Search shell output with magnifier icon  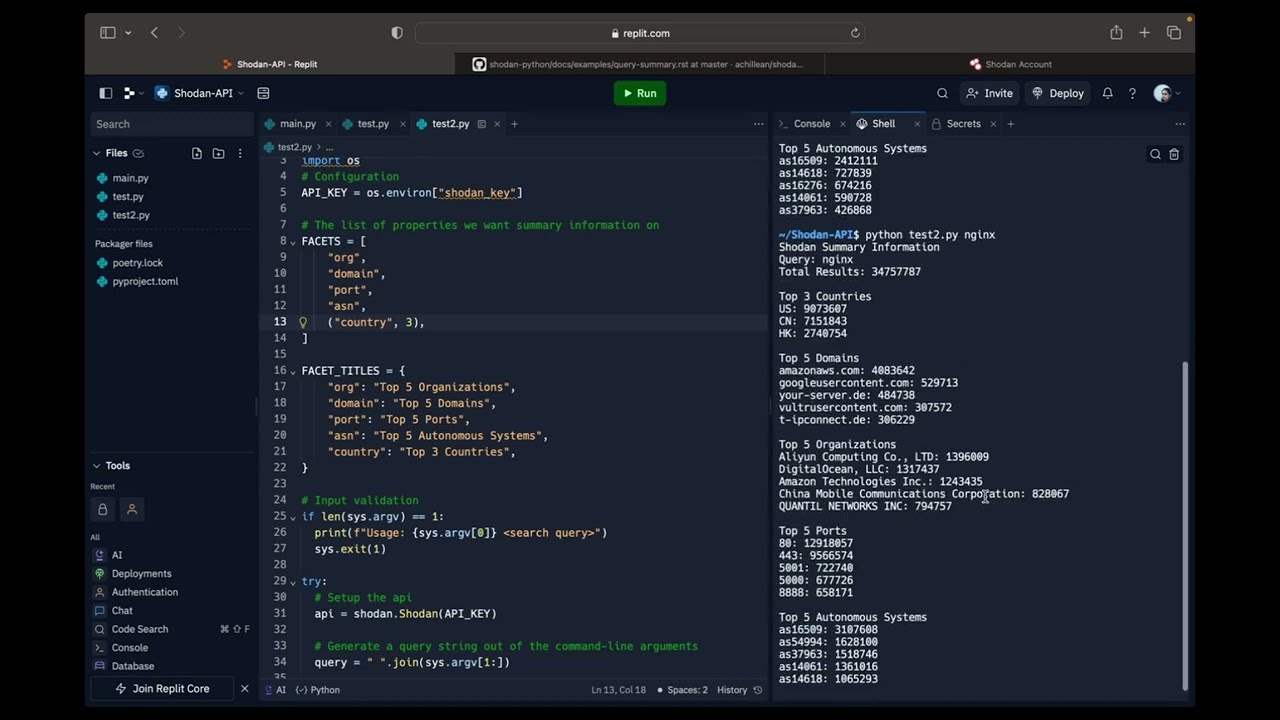pos(1155,154)
